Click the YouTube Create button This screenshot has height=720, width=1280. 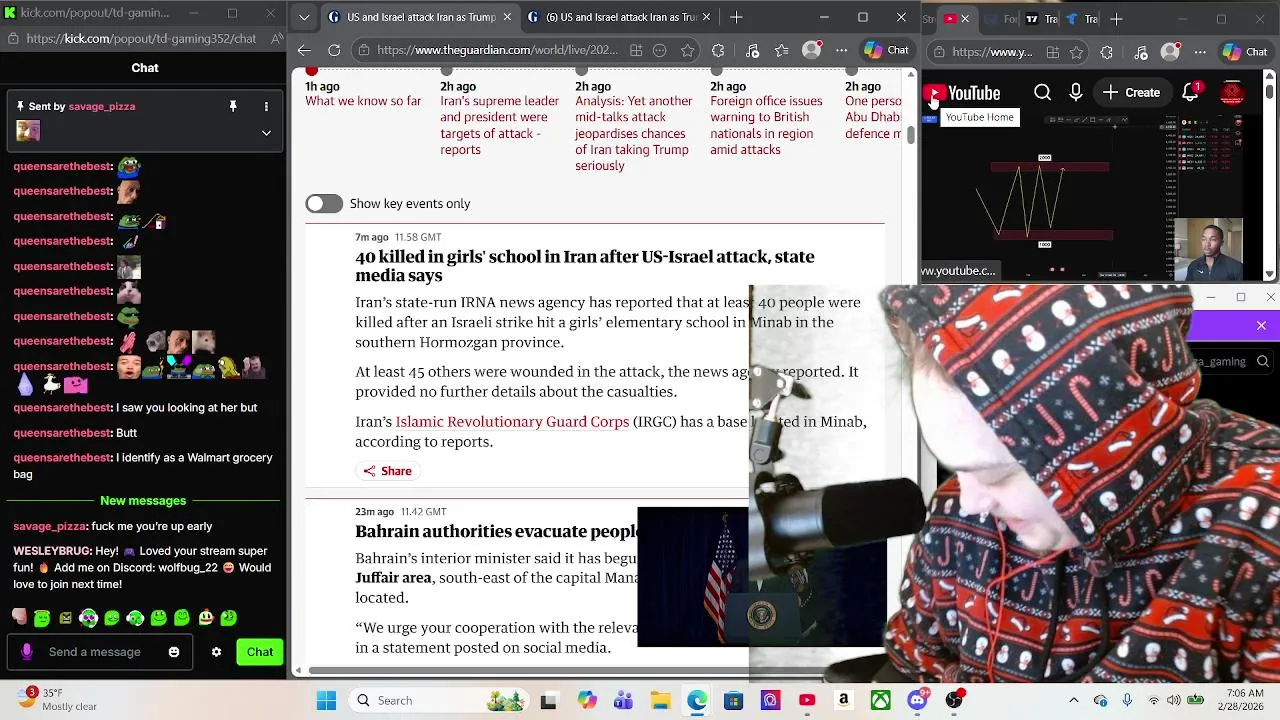pos(1131,92)
